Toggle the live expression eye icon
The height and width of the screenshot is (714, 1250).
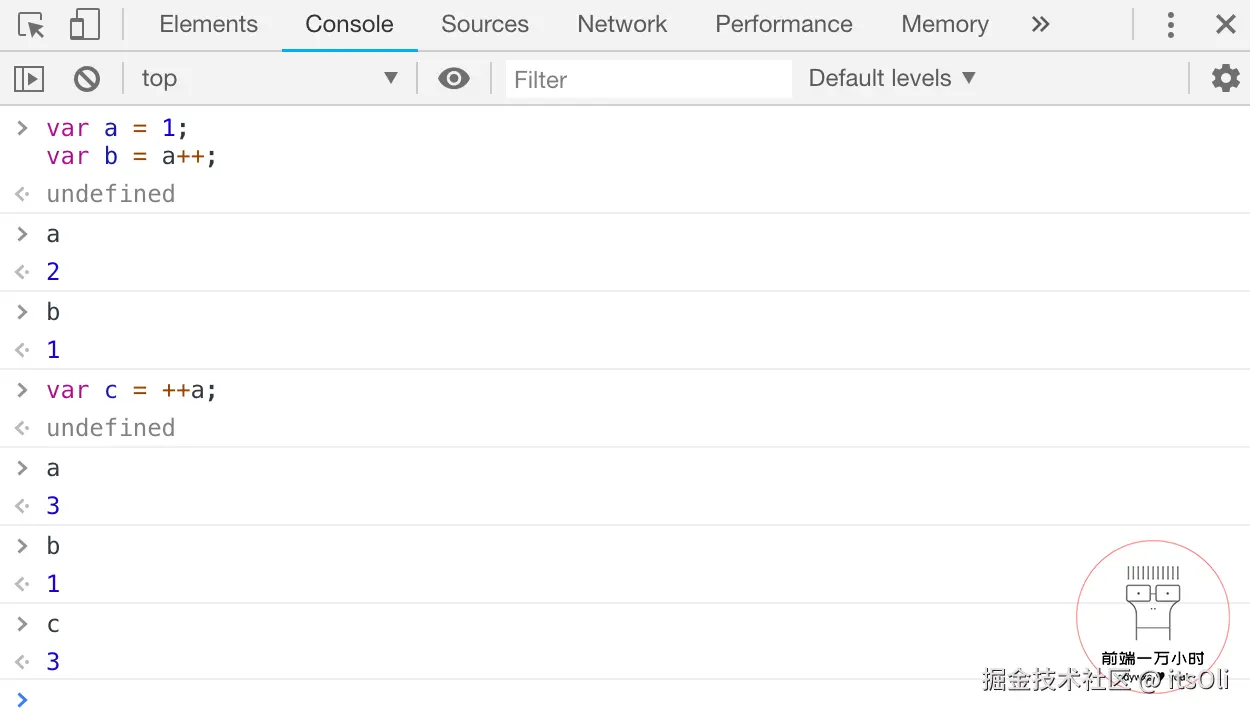pos(454,78)
